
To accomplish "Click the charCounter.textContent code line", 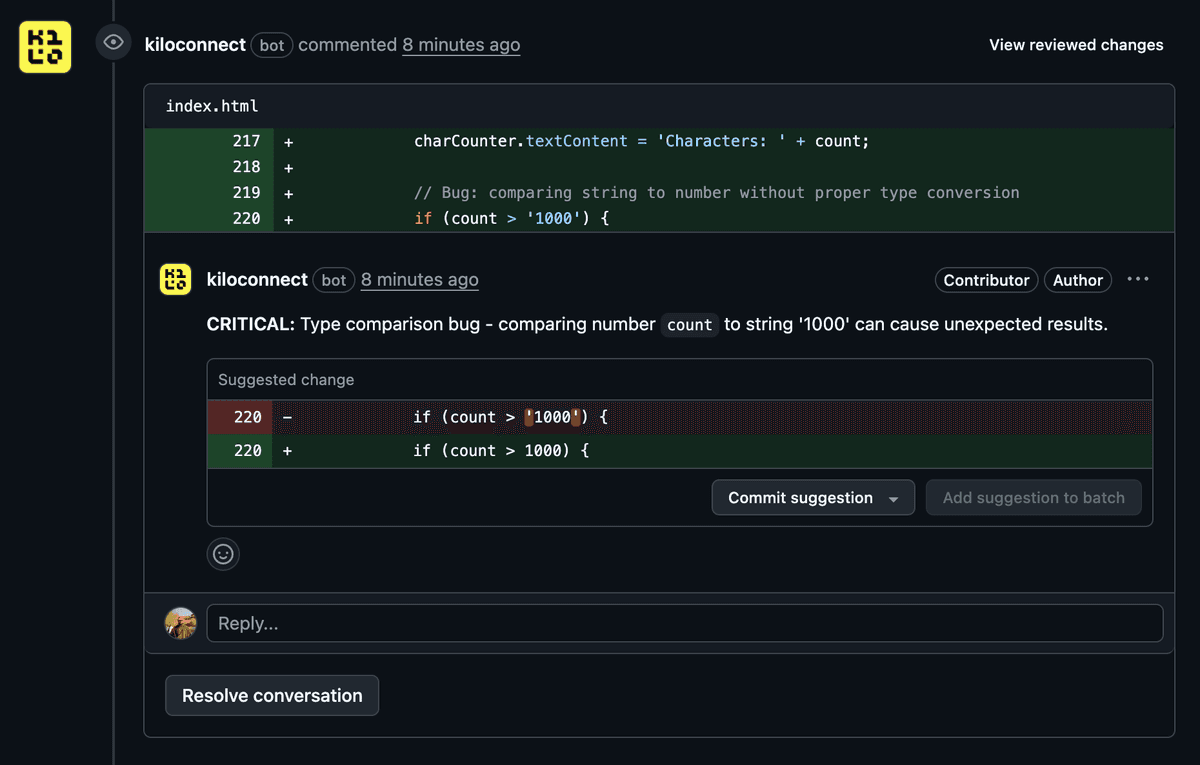I will (642, 141).
